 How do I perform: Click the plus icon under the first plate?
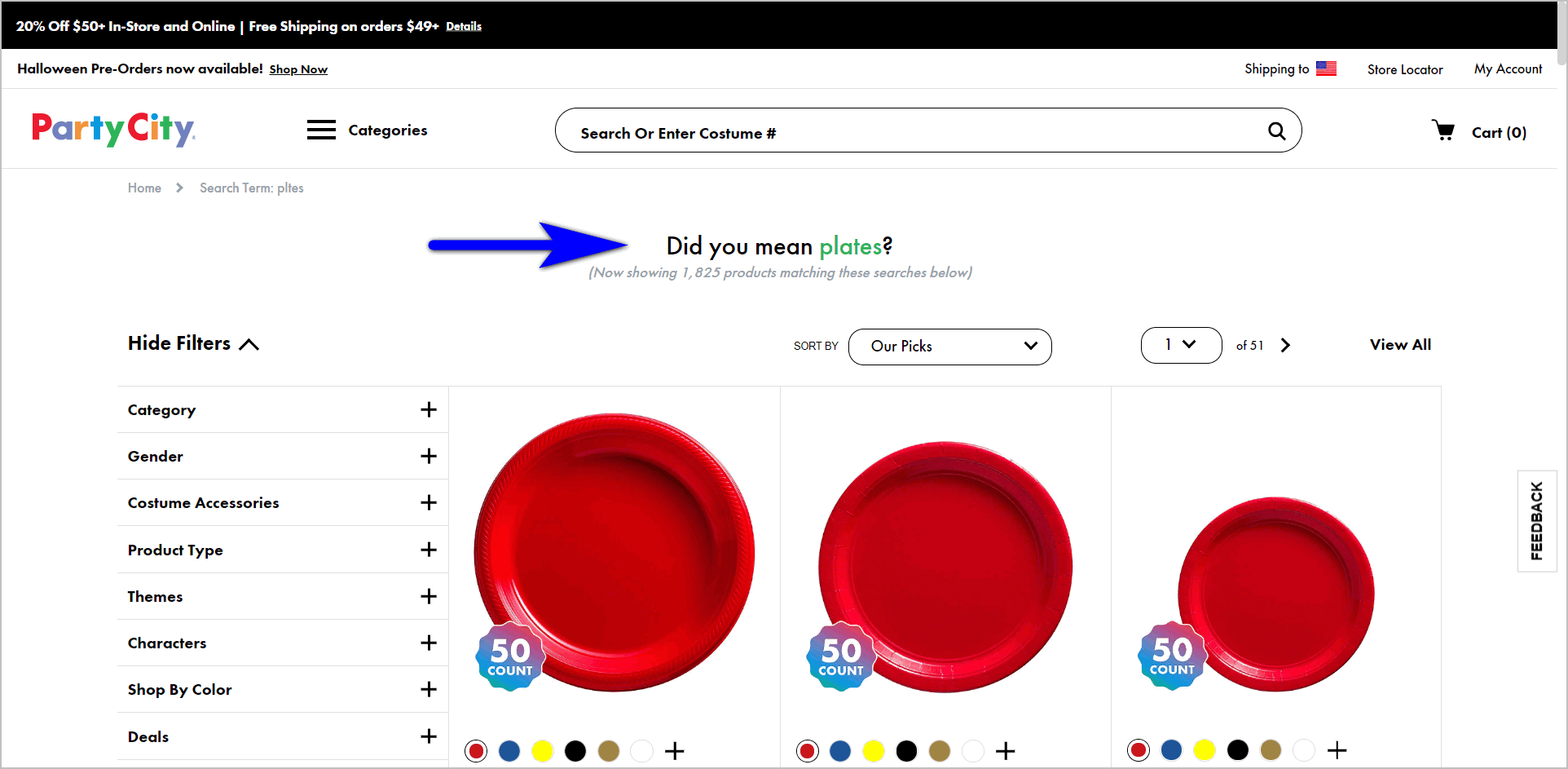[x=674, y=750]
